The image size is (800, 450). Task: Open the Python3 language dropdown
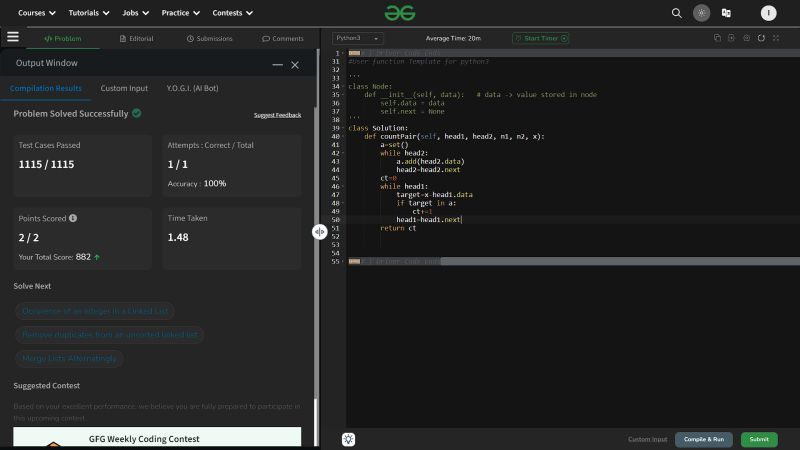[x=357, y=38]
